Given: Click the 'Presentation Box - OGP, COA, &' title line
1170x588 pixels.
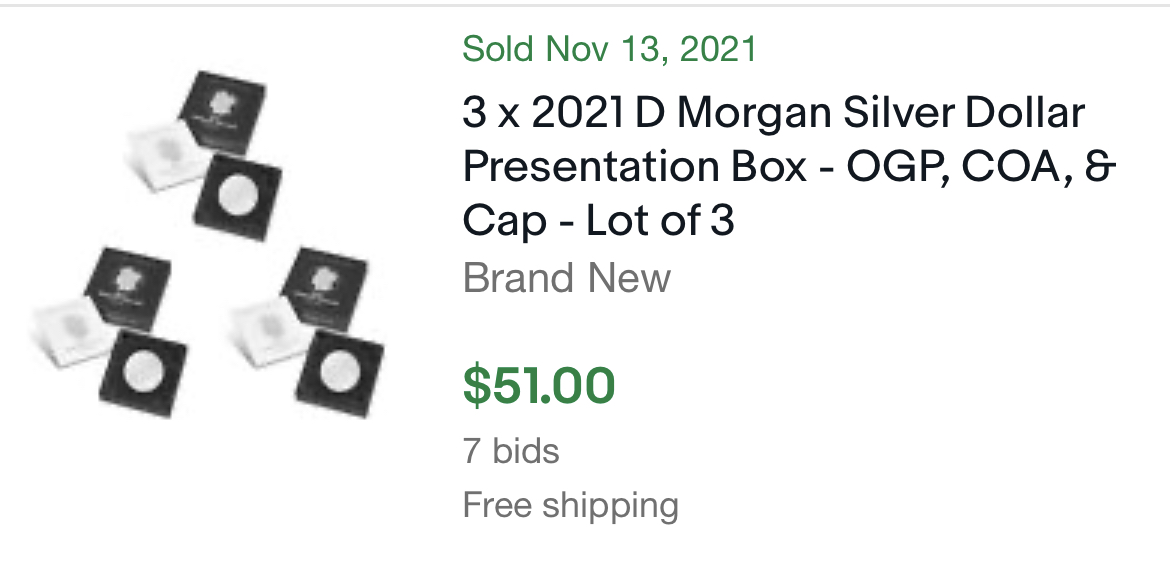Looking at the screenshot, I should pyautogui.click(x=788, y=167).
